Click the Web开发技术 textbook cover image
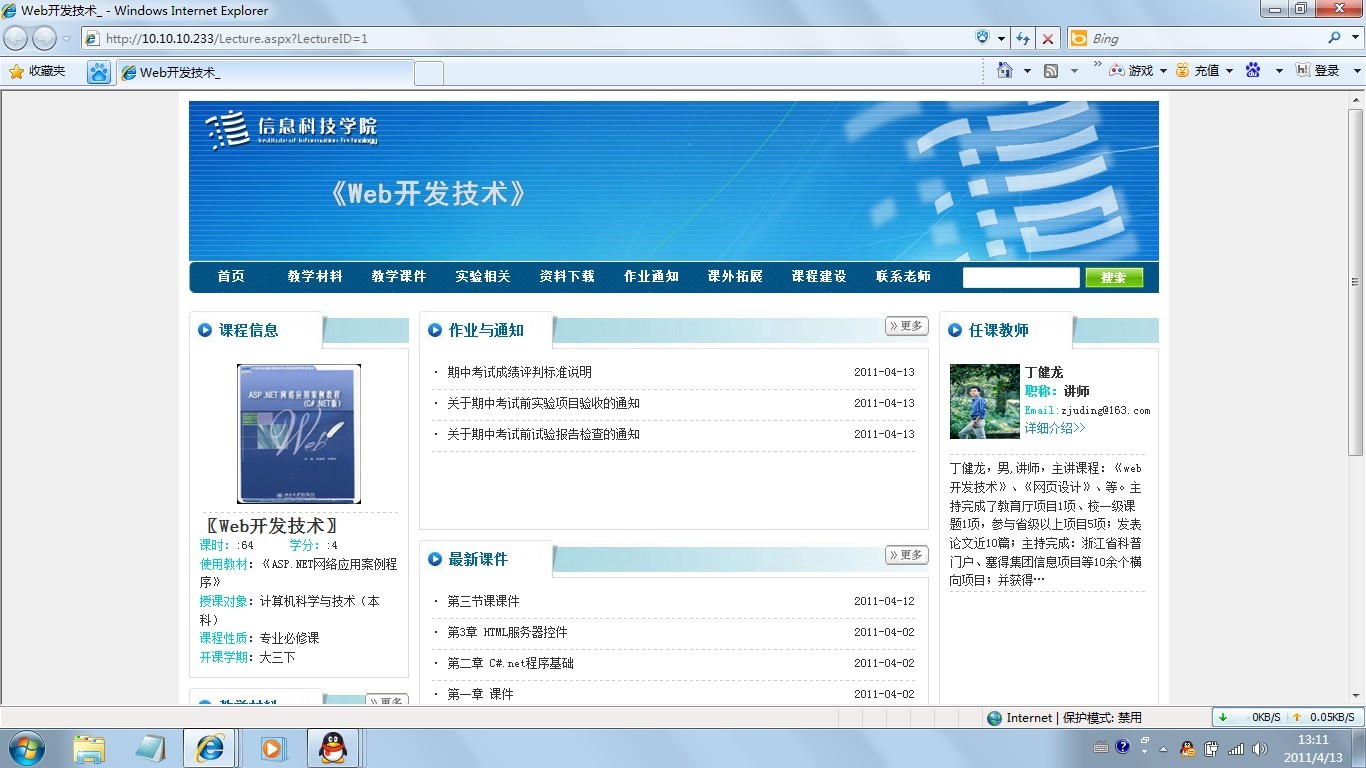The height and width of the screenshot is (768, 1366). 298,434
